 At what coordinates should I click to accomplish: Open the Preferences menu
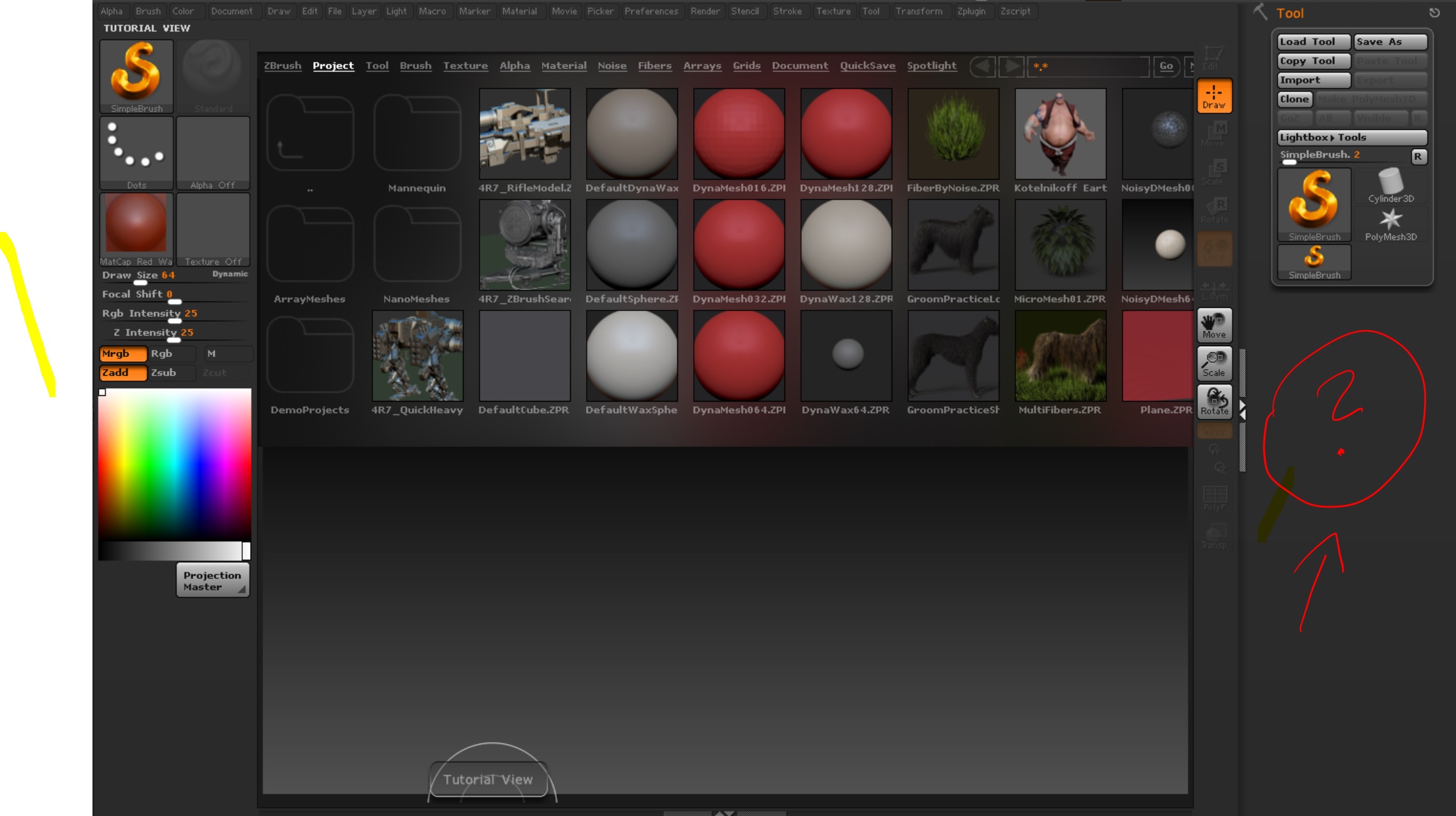click(651, 11)
